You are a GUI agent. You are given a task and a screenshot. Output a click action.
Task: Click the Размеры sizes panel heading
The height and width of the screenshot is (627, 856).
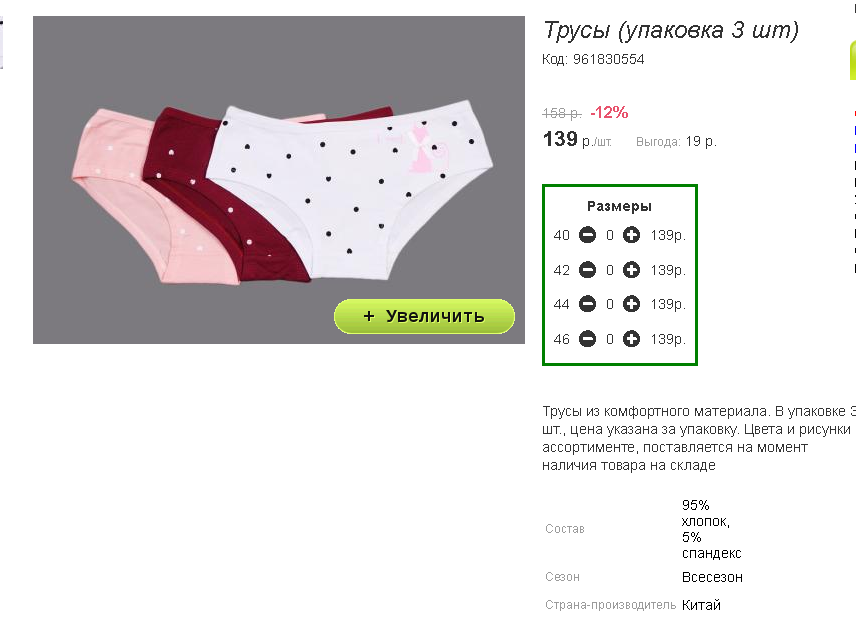tap(619, 205)
